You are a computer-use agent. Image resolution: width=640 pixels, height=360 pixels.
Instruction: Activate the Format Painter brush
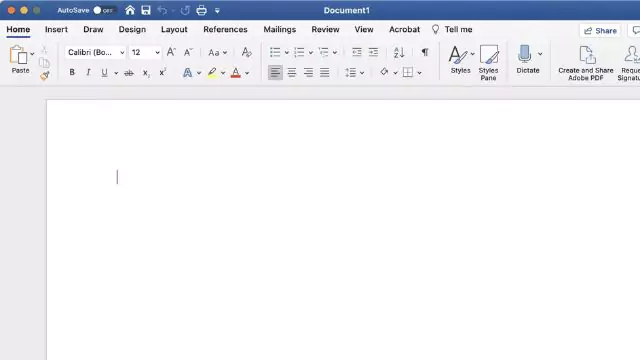(44, 76)
